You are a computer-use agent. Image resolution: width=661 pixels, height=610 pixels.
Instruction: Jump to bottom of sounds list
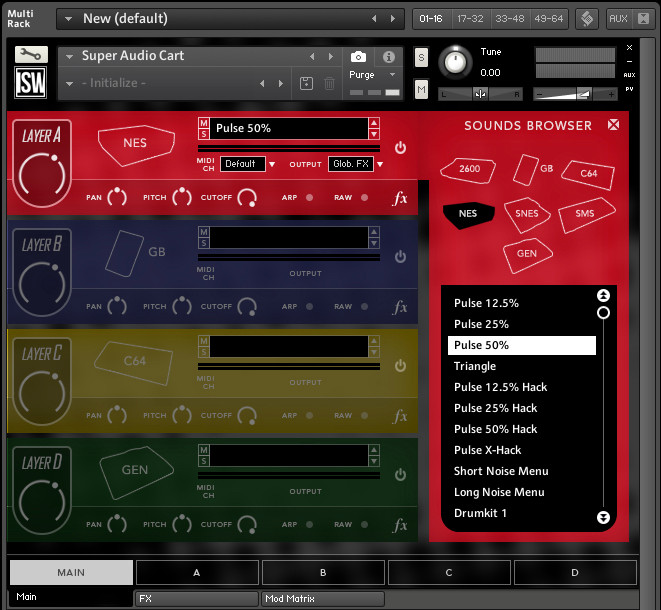tap(603, 517)
